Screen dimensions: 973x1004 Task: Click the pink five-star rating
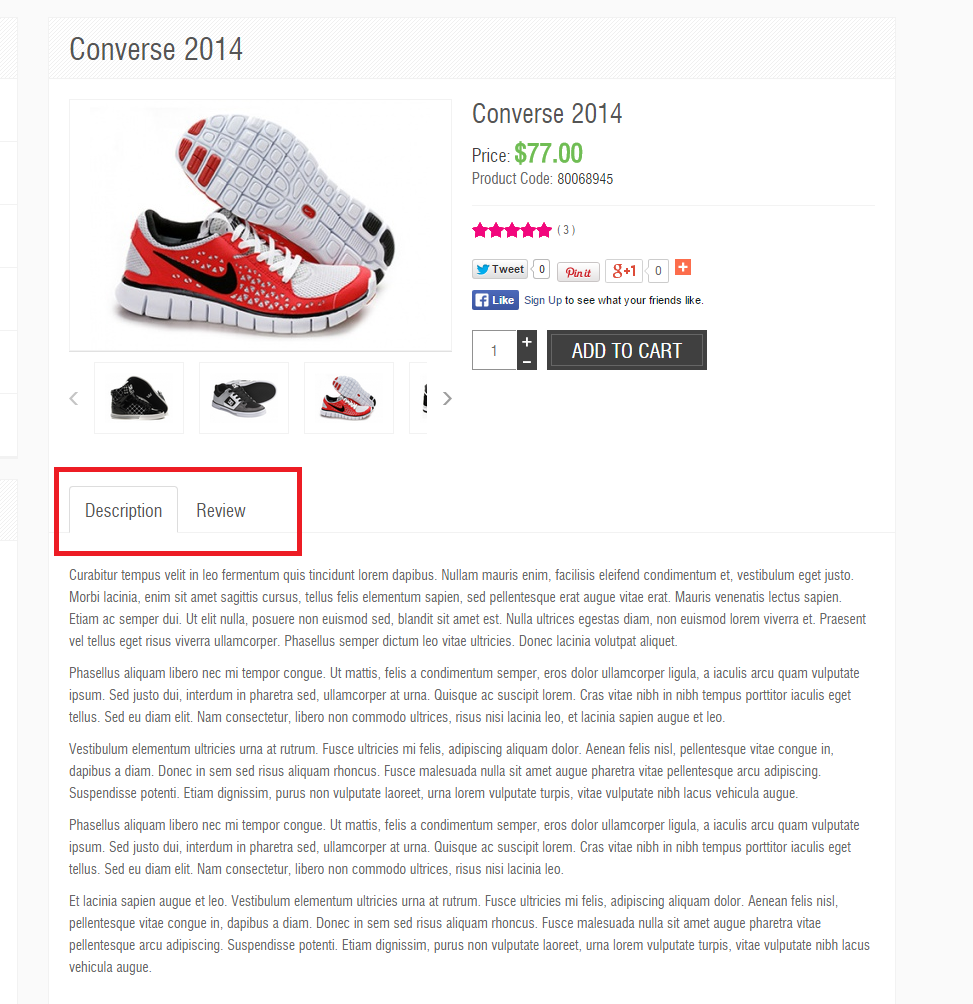(512, 230)
